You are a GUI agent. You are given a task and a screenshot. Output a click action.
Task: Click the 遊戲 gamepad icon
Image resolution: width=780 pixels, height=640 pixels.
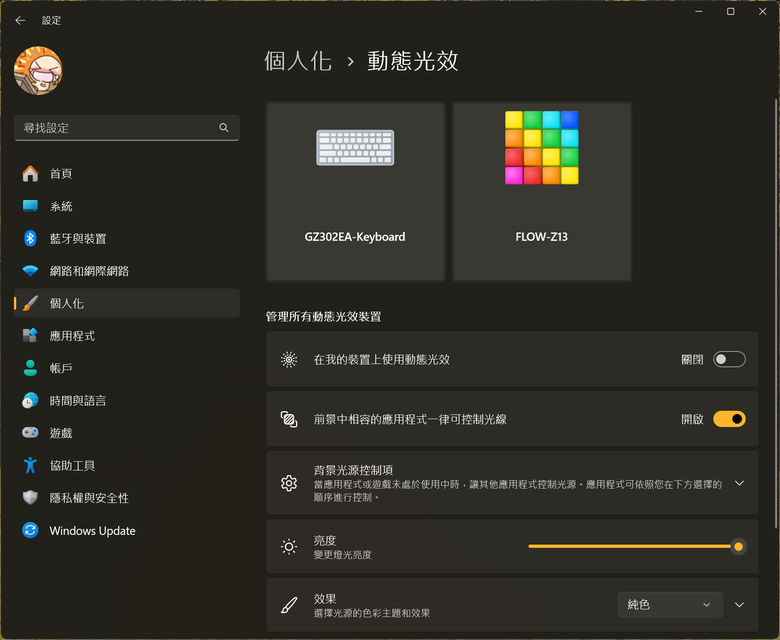30,433
